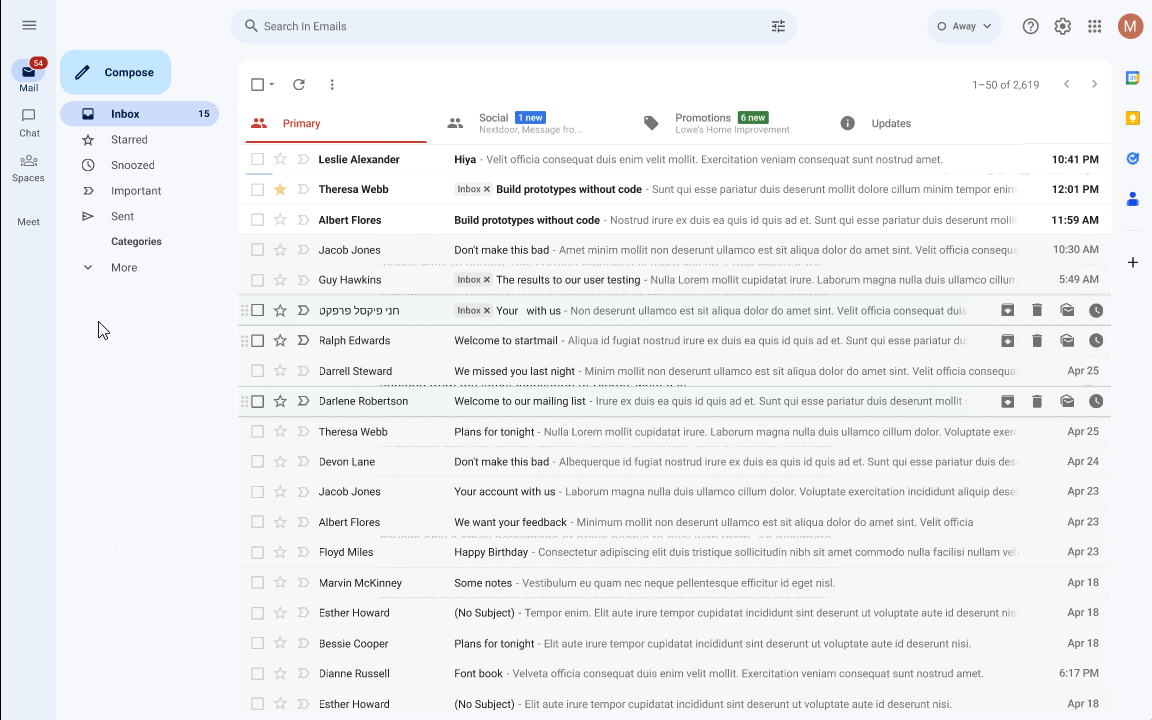Click the Search In Emails field

coord(500,27)
